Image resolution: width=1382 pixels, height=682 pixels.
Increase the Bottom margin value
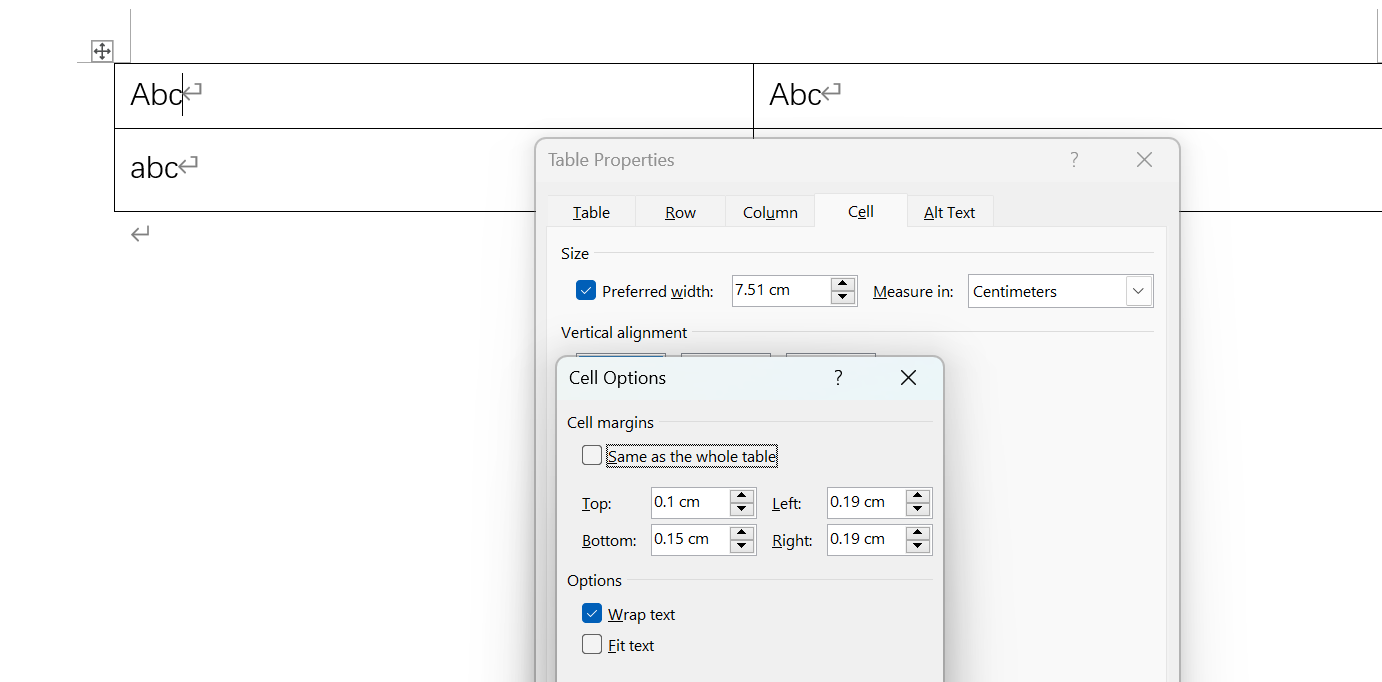(x=742, y=533)
